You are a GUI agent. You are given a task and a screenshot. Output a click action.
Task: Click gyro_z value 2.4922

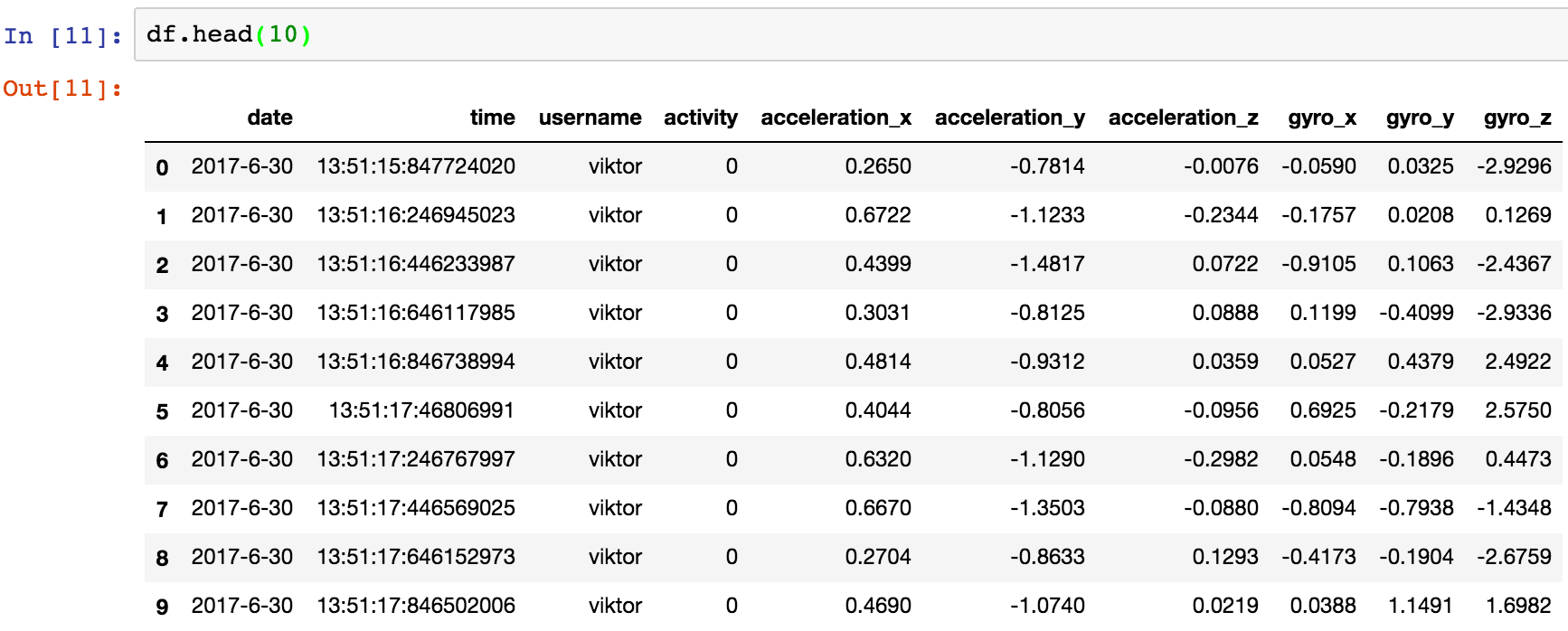[x=1517, y=362]
